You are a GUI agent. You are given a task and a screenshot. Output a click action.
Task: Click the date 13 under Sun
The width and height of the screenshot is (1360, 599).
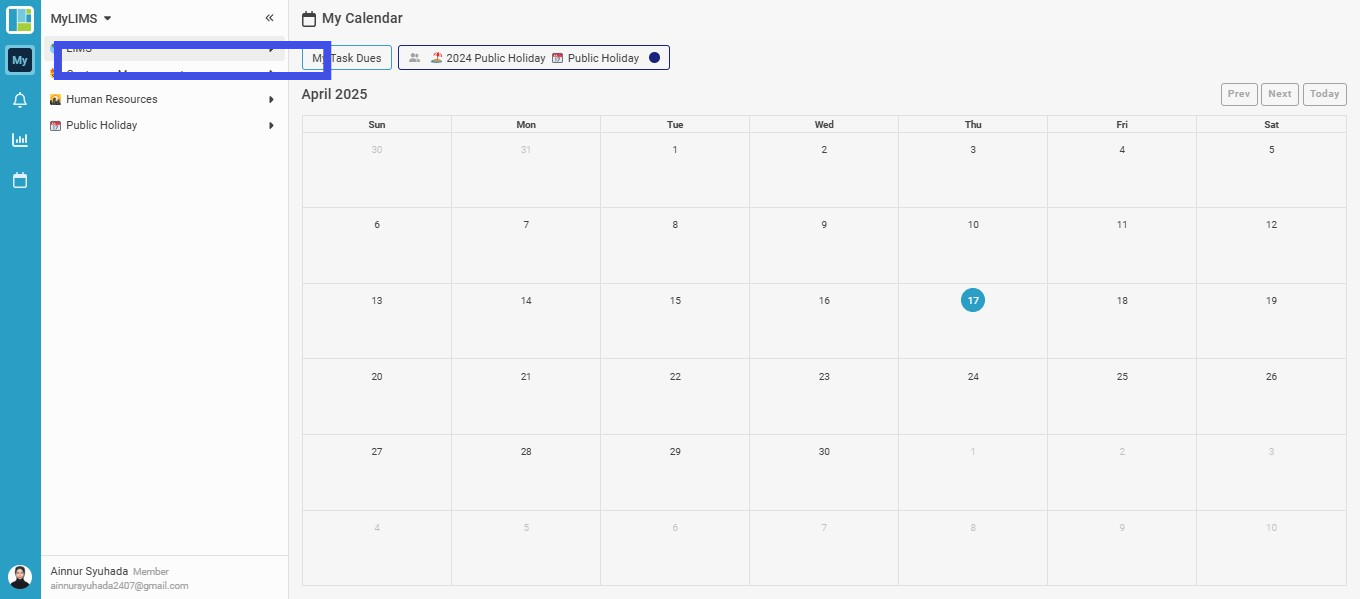377,301
